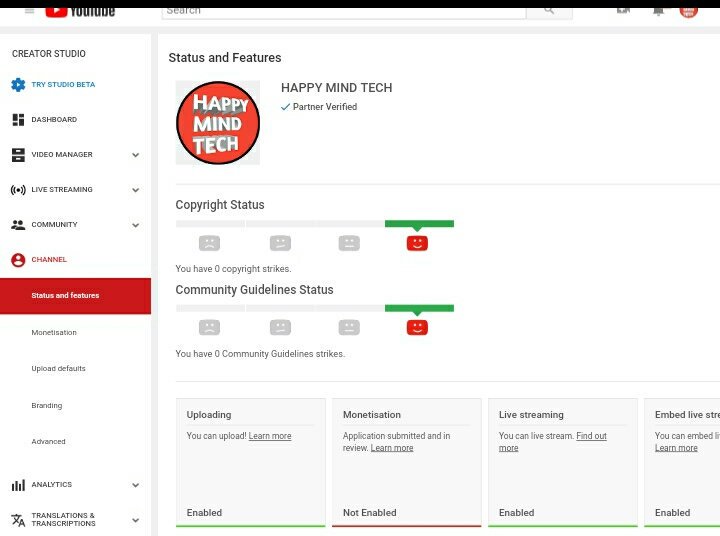Viewport: 720px width, 536px height.
Task: Open the account avatar menu
Action: tap(688, 12)
